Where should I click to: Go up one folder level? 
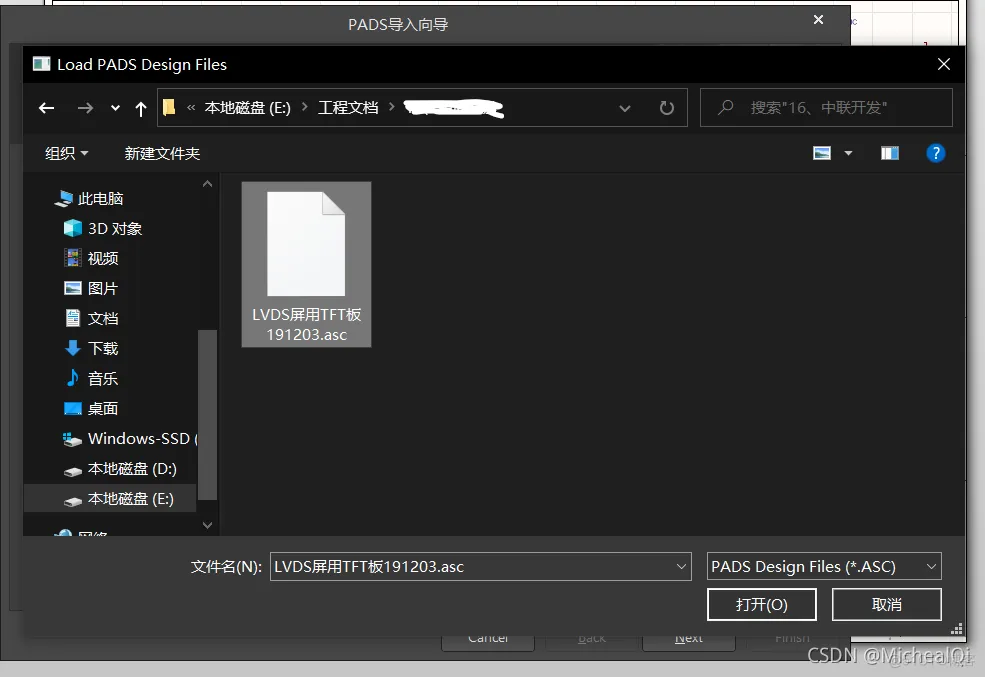pyautogui.click(x=141, y=109)
